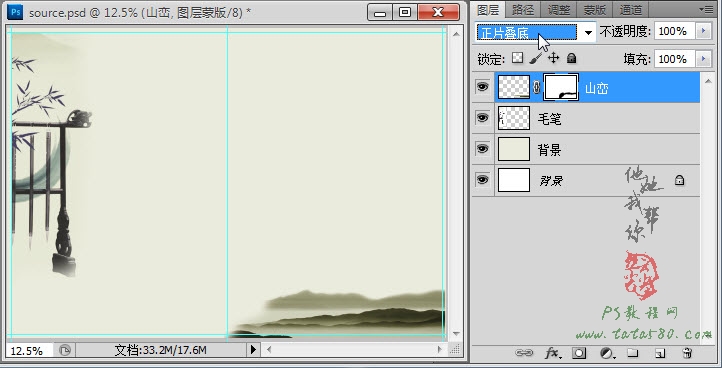Viewport: 722px width, 368px height.
Task: Switch to the 调整 tab
Action: click(559, 9)
